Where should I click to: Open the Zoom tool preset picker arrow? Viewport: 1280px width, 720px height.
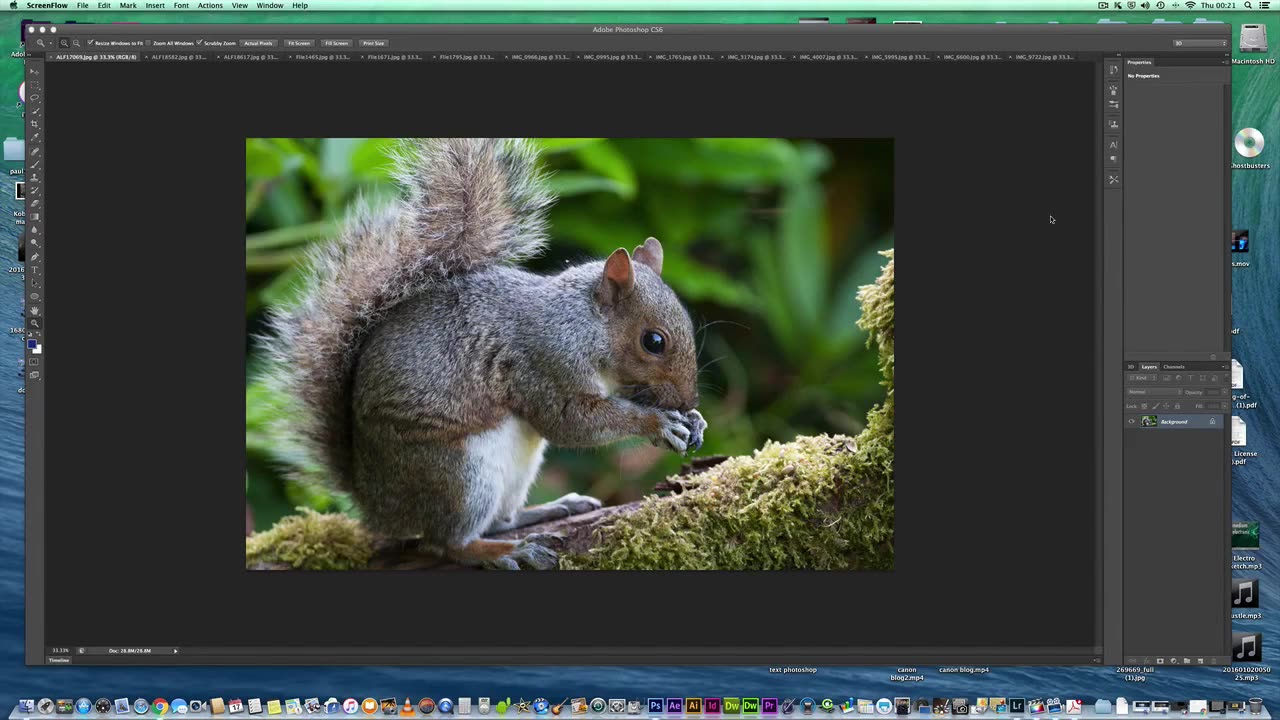tap(51, 43)
